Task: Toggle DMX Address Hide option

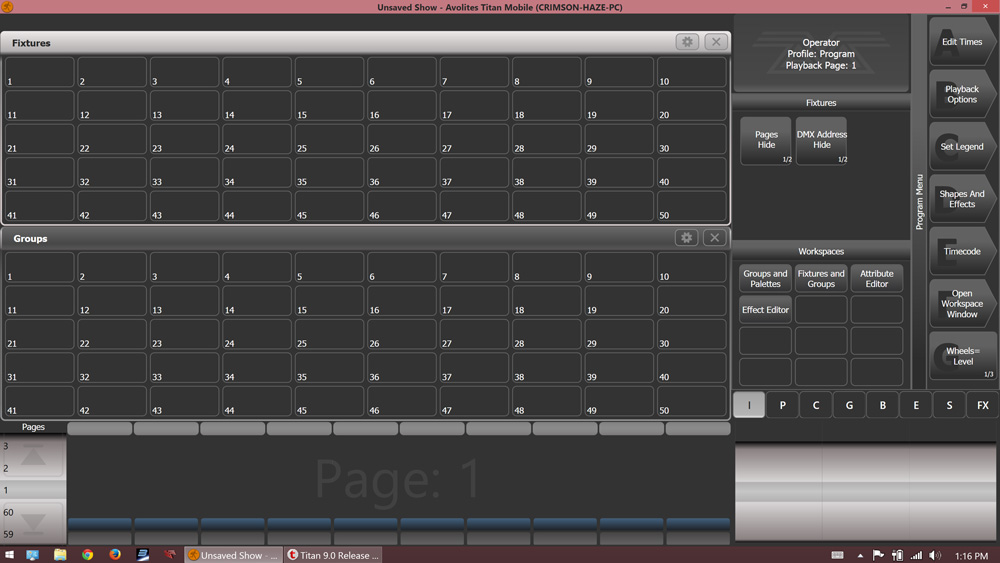Action: [821, 140]
